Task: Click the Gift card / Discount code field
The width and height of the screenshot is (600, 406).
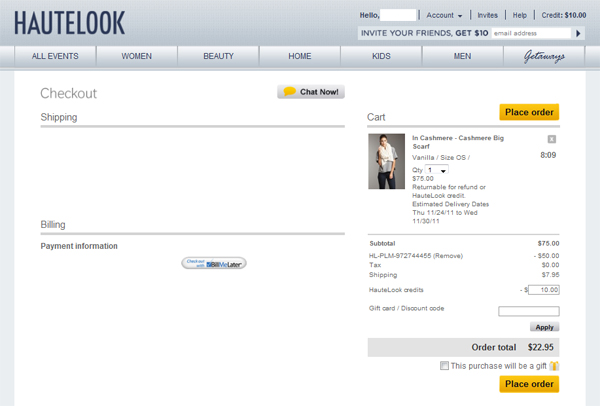Action: coord(529,311)
